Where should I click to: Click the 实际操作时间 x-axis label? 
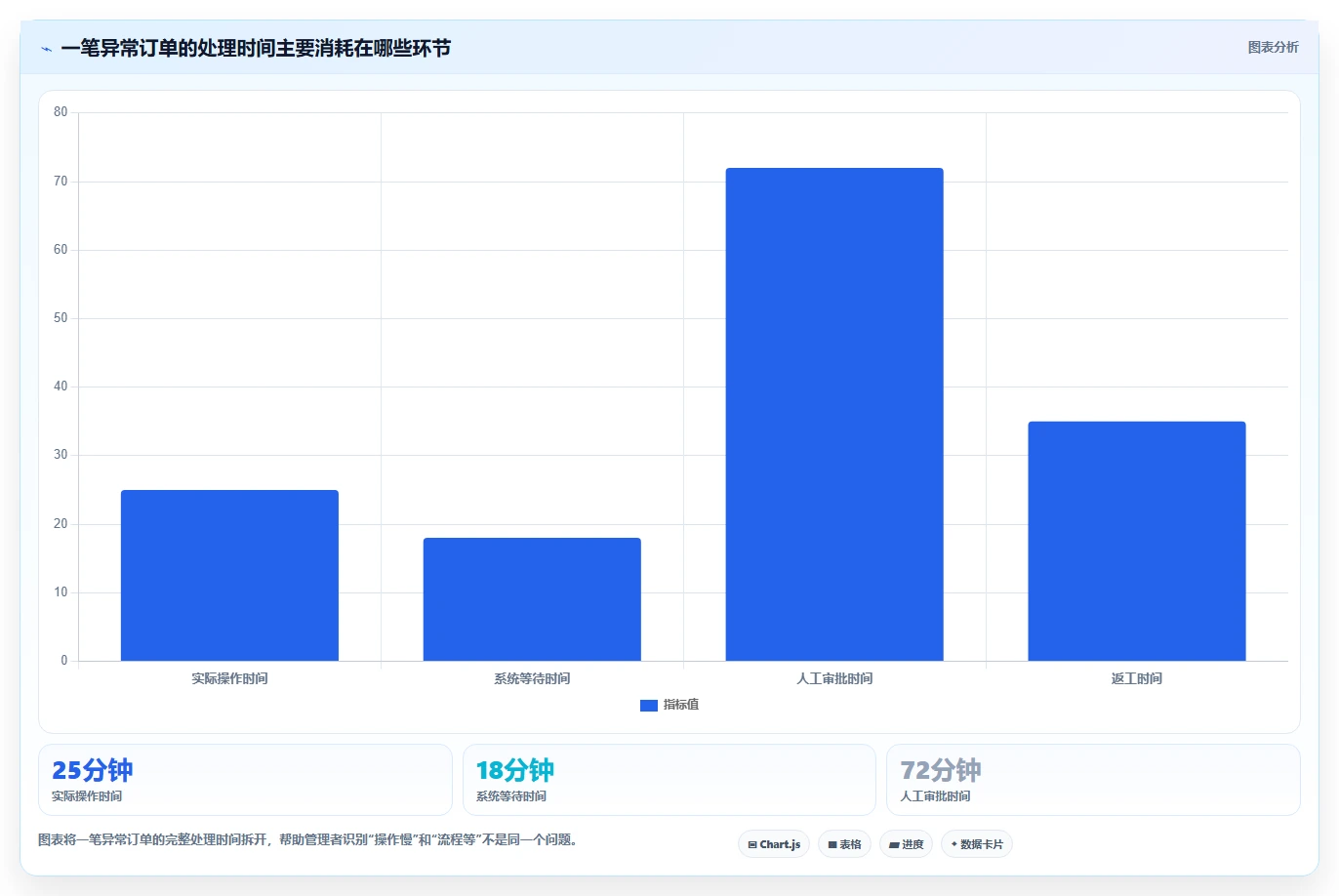229,678
